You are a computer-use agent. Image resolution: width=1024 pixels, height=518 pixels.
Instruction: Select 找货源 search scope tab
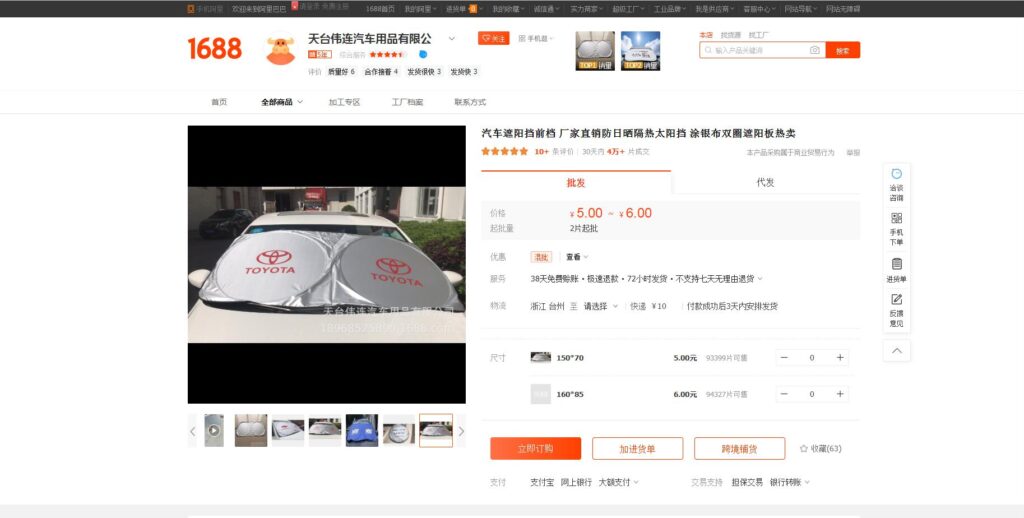point(731,35)
